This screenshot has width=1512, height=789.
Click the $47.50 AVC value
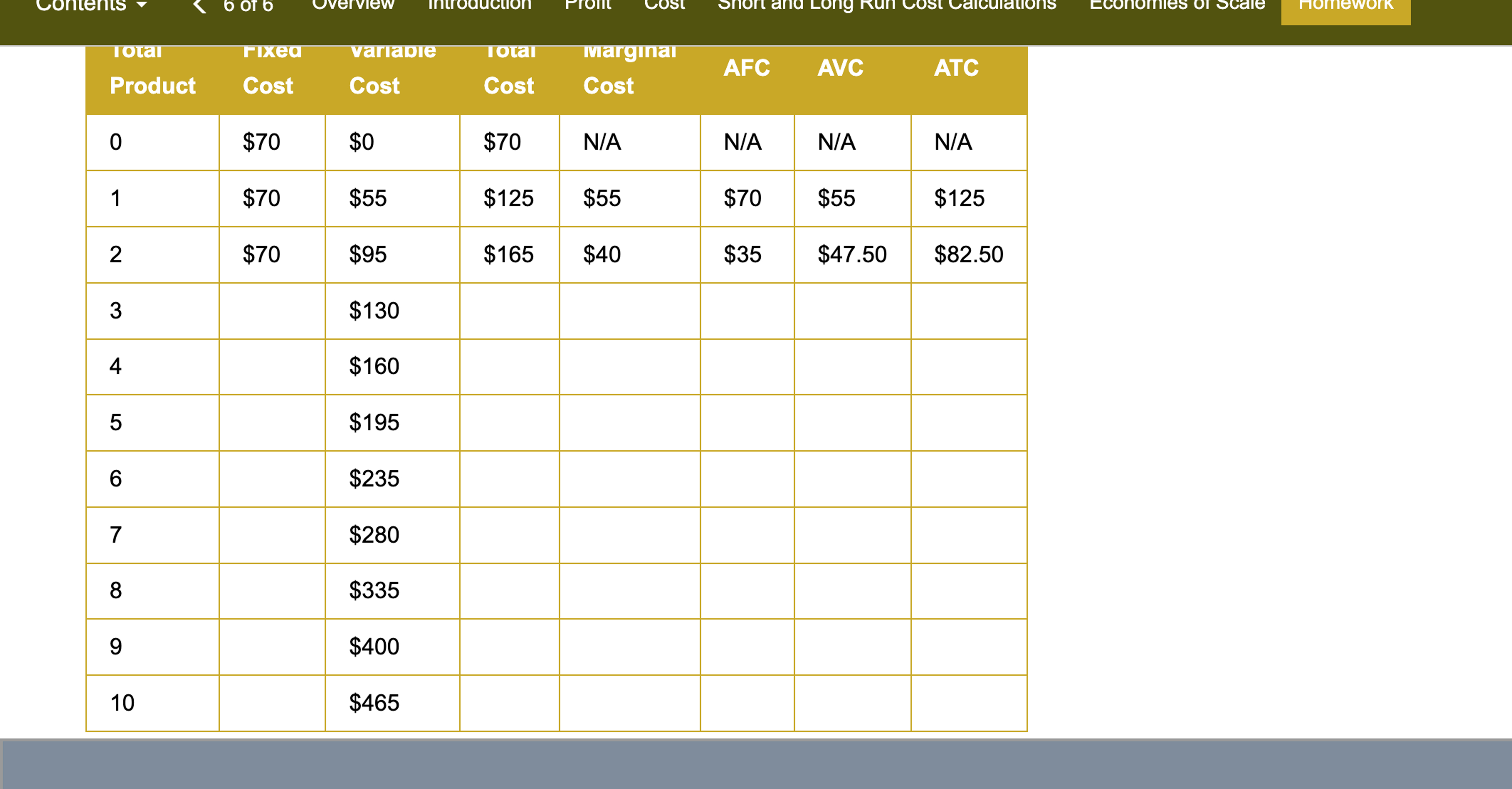coord(852,255)
